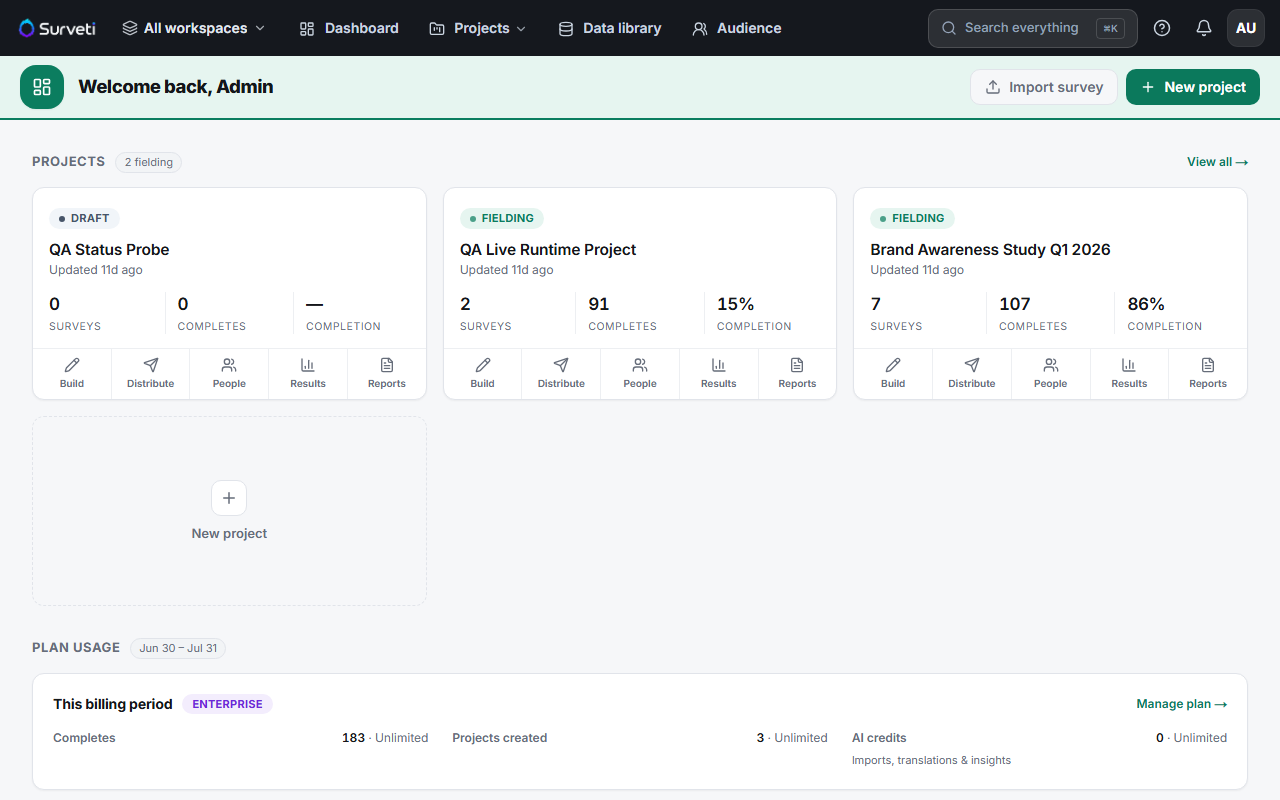Focus the Search everything field
The width and height of the screenshot is (1280, 800).
[x=1033, y=28]
